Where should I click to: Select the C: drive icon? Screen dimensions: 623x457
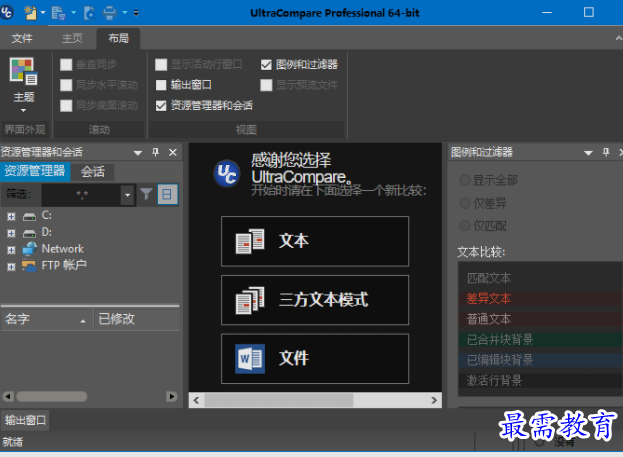point(29,217)
